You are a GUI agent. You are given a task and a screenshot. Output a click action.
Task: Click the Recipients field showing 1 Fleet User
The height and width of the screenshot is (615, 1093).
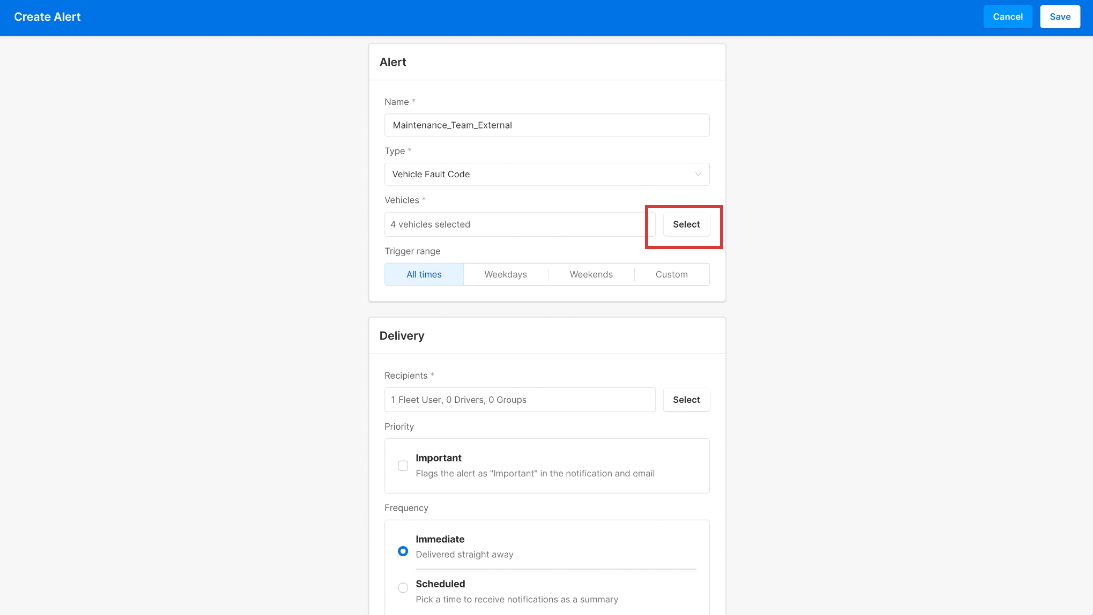click(519, 400)
